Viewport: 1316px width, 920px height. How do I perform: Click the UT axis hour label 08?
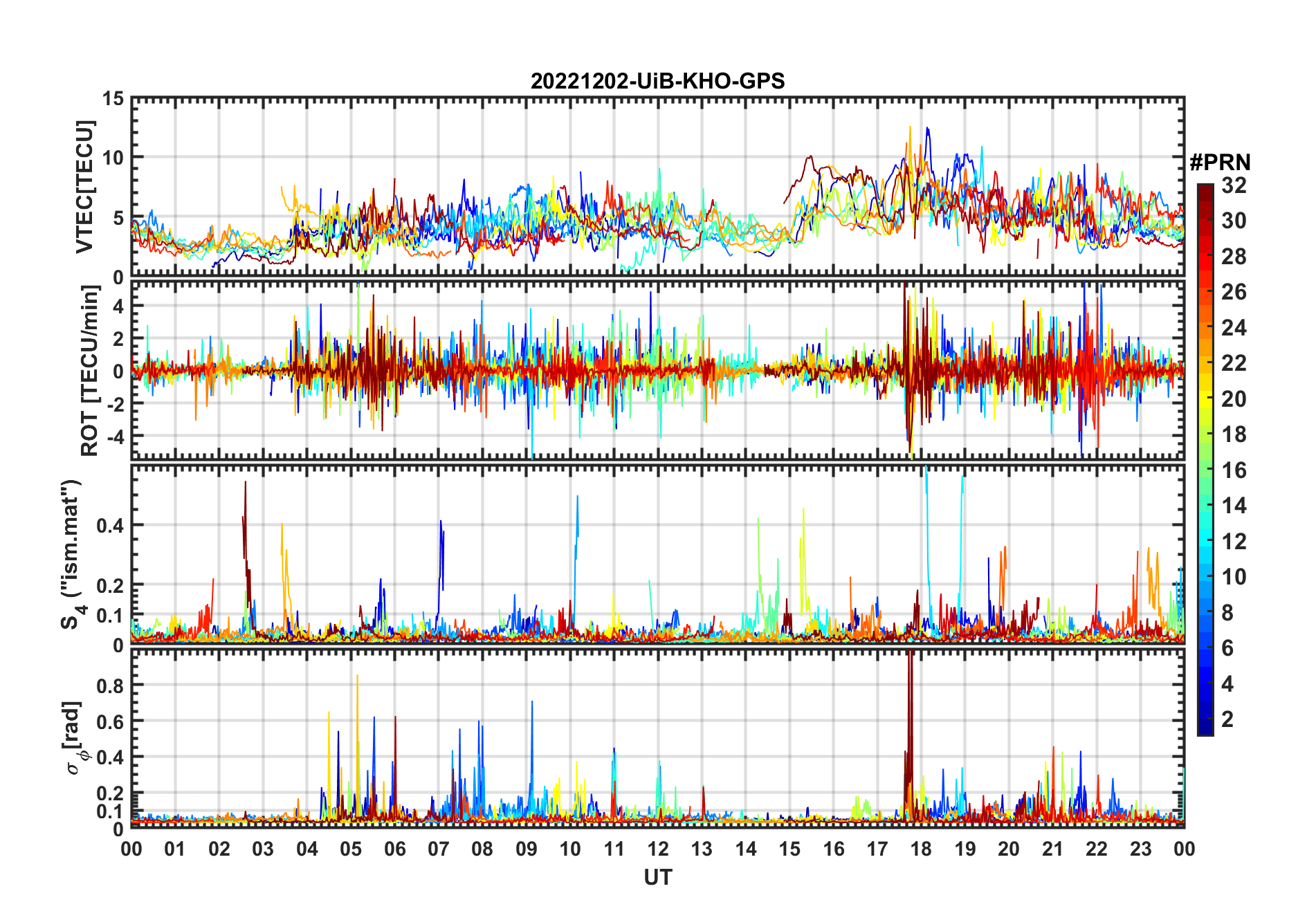tap(482, 849)
